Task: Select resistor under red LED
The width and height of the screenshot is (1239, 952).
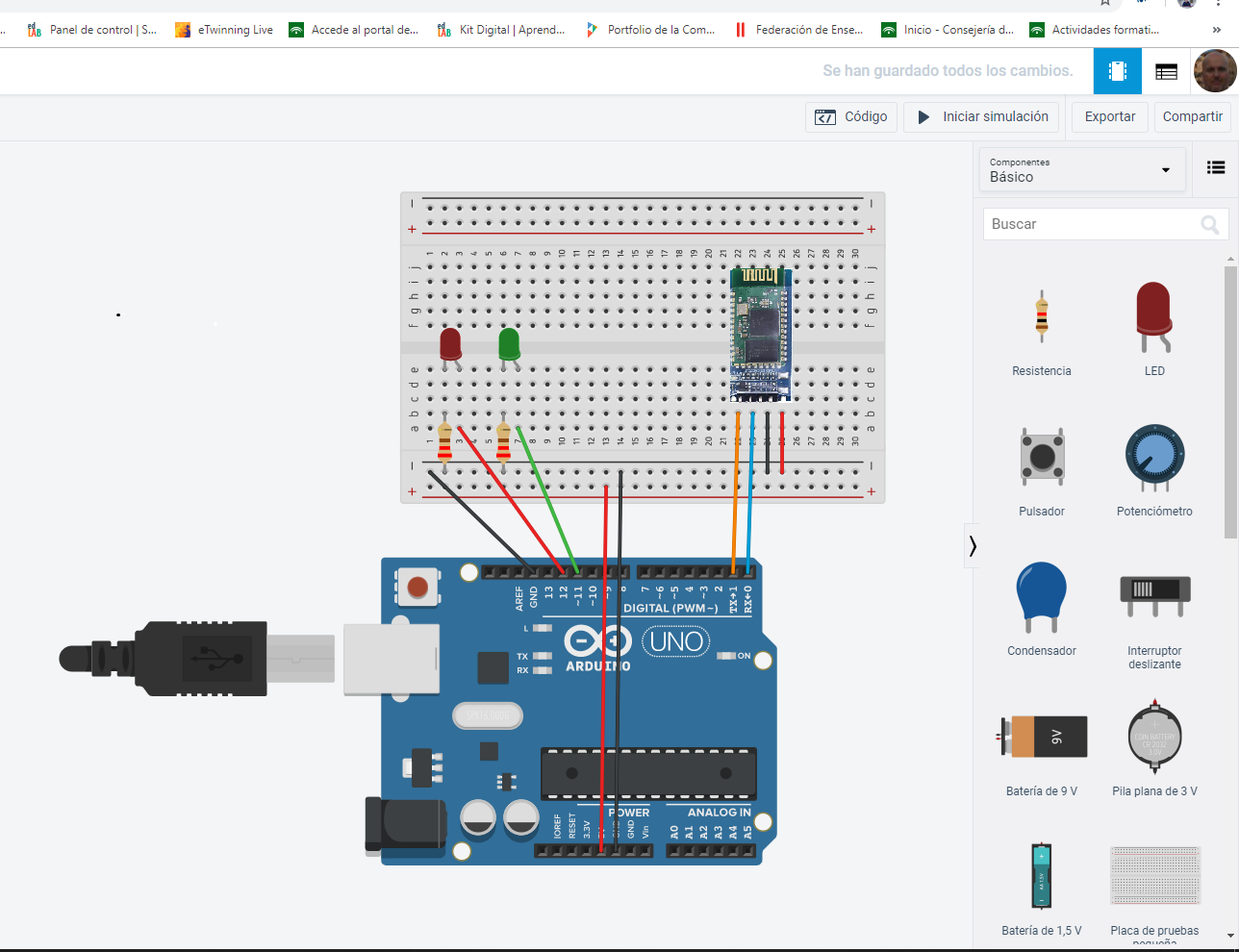Action: [444, 441]
